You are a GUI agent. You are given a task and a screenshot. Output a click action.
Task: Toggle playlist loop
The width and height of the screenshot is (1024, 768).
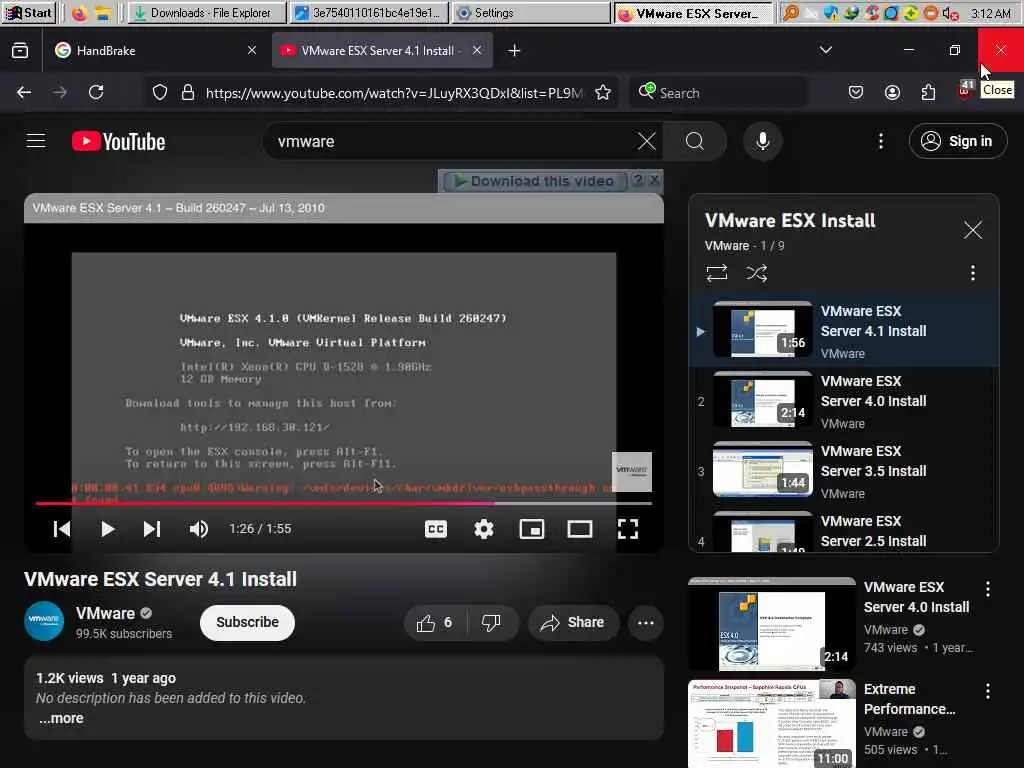[717, 273]
